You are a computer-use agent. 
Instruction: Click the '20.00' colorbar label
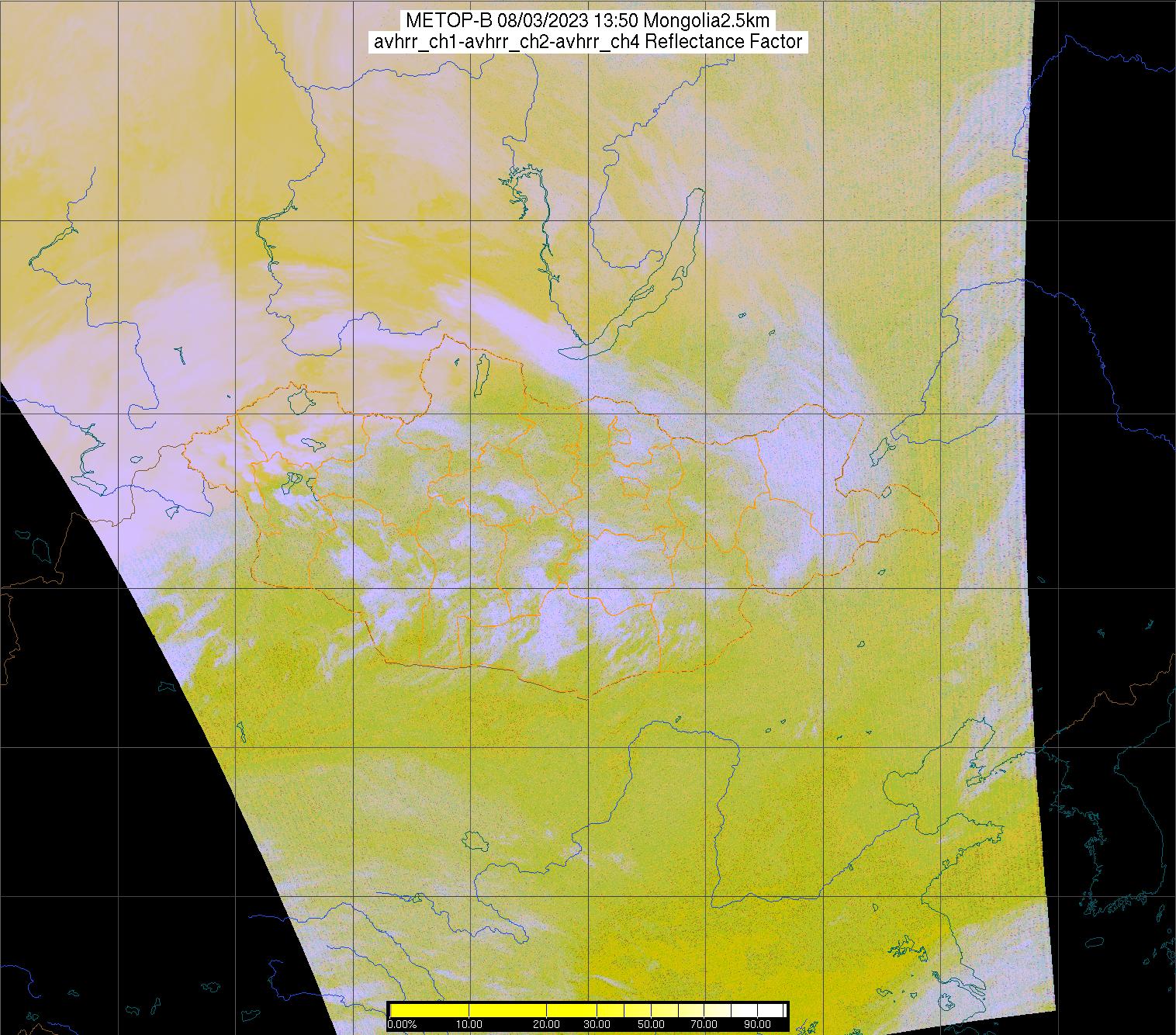pyautogui.click(x=547, y=1025)
